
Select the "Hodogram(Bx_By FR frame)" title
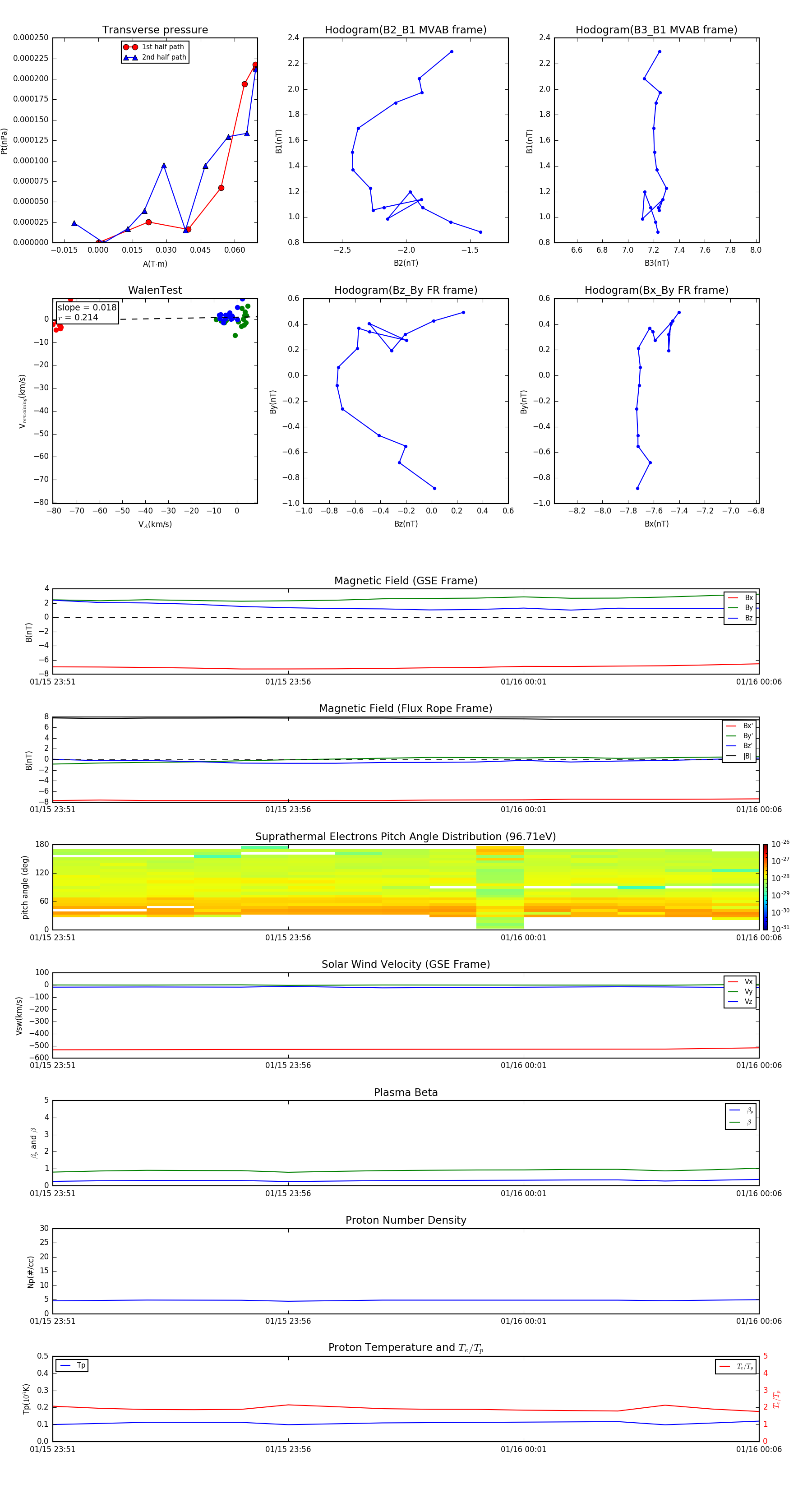pyautogui.click(x=656, y=290)
